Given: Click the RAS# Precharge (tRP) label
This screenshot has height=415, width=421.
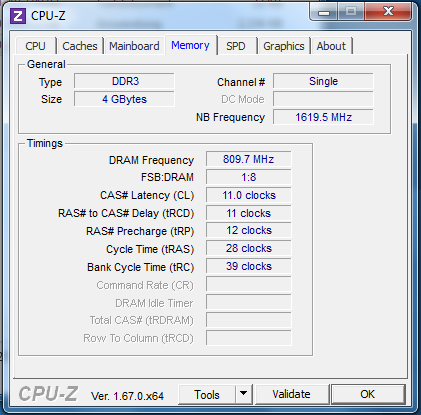Looking at the screenshot, I should point(140,231).
